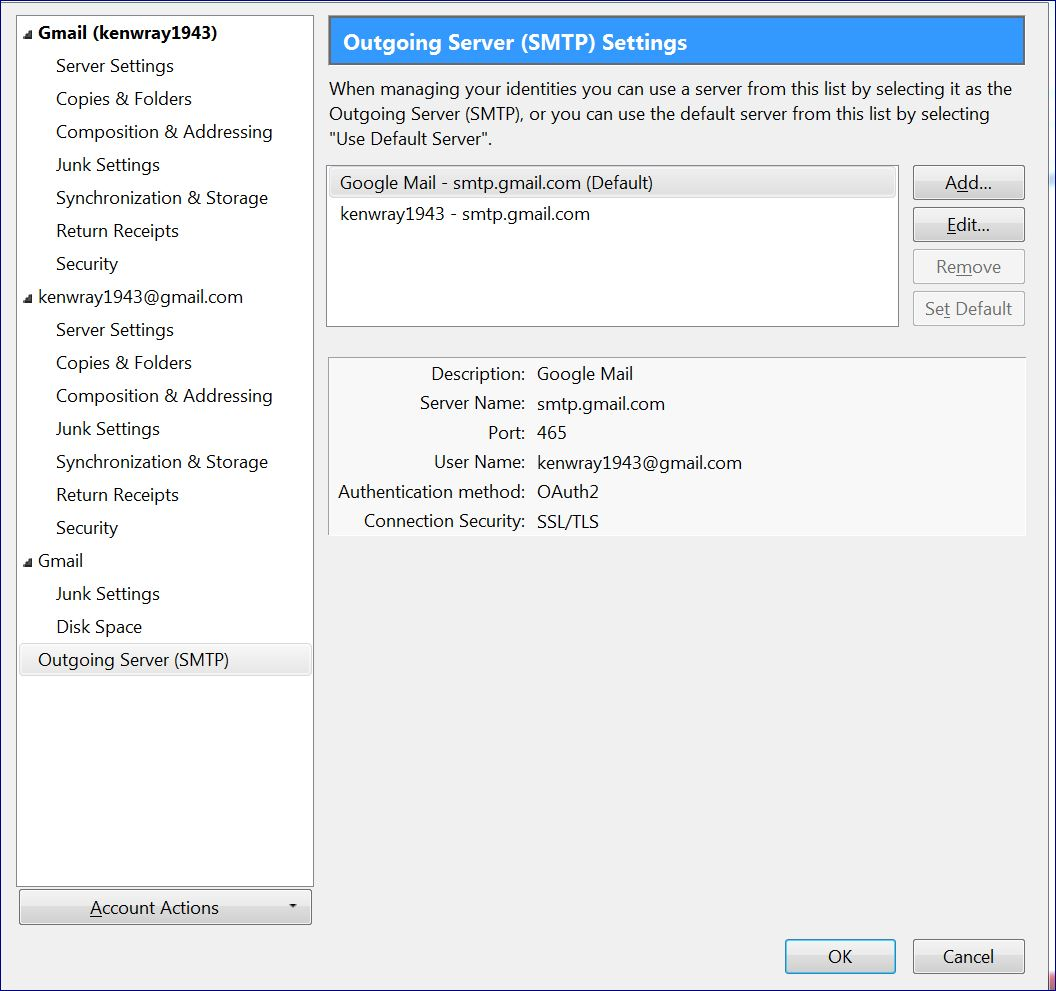Select Outgoing Server (SMTP) in sidebar
1056x991 pixels.
[x=134, y=660]
